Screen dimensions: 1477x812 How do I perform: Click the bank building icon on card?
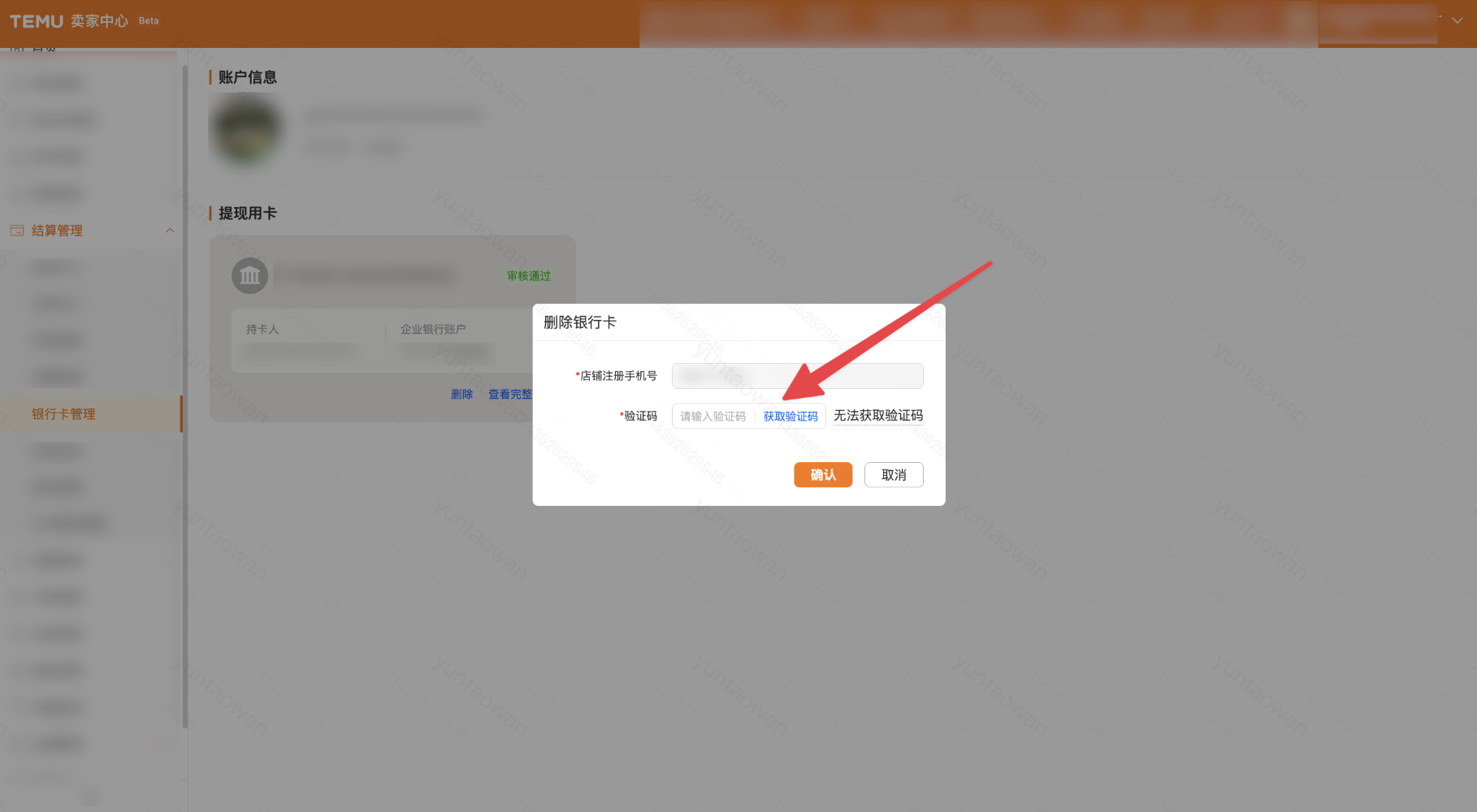249,276
